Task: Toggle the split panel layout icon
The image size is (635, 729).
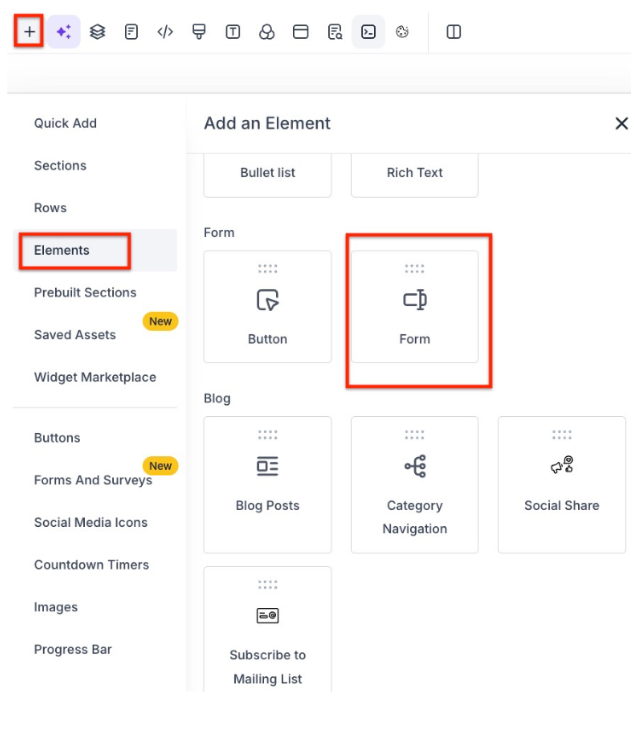Action: (x=454, y=32)
